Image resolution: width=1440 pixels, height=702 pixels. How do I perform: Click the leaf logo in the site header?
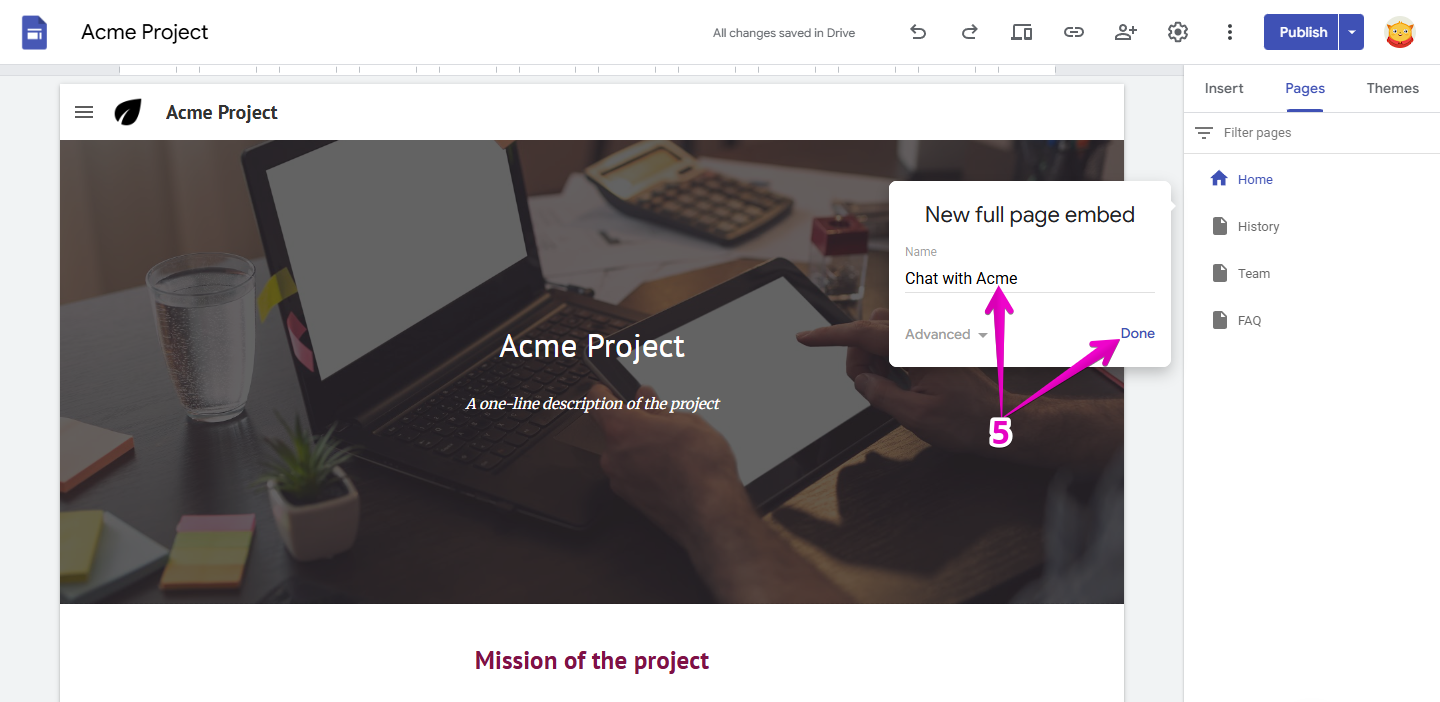coord(128,112)
